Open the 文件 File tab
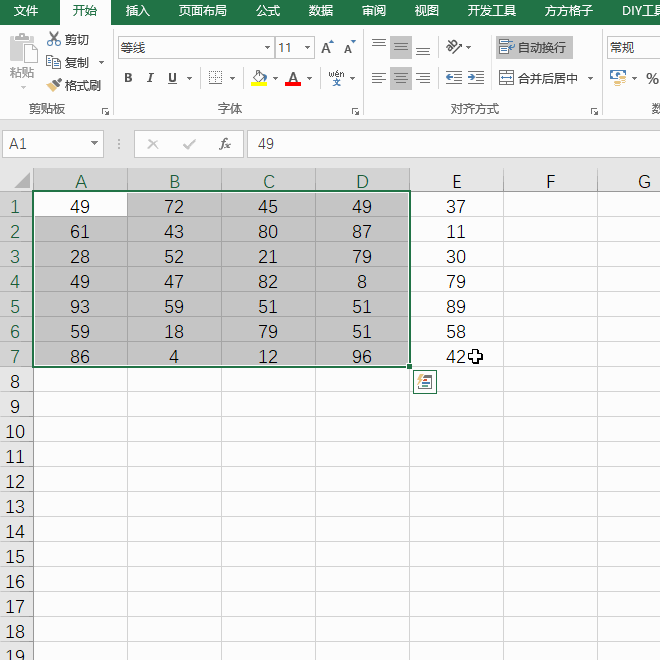 tap(26, 10)
